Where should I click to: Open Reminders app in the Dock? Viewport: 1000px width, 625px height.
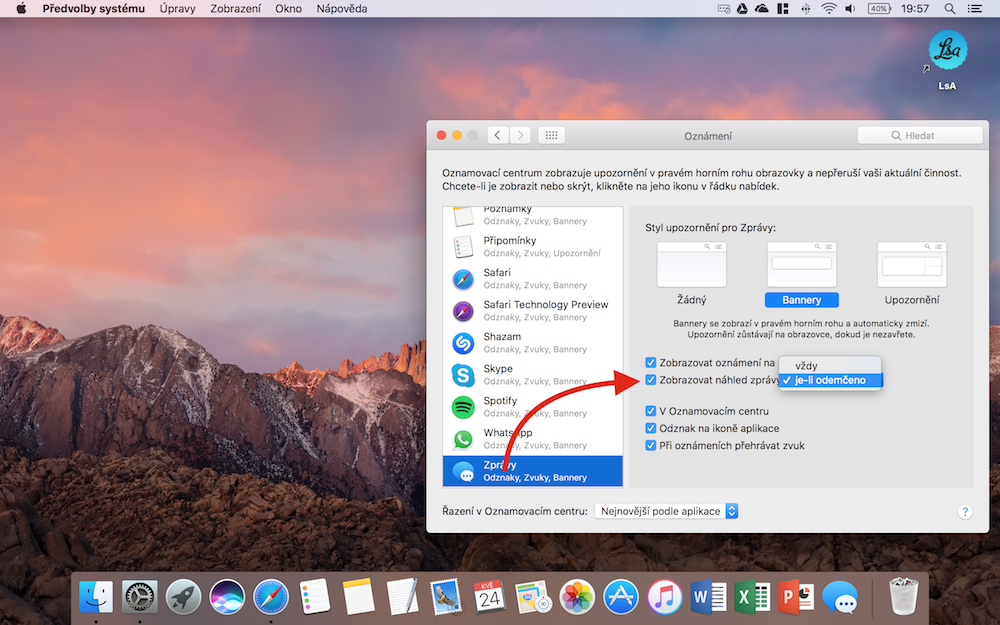coord(315,598)
